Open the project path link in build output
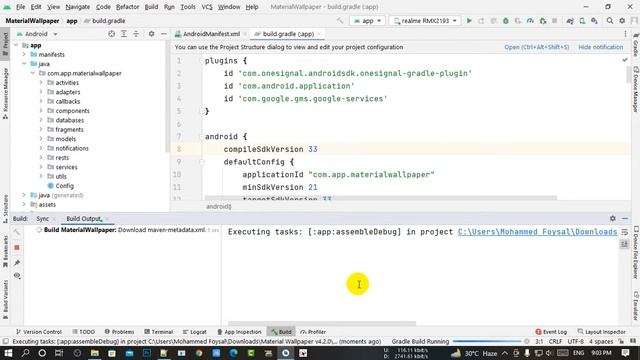Screen dimensions: 640x360 pos(537,232)
